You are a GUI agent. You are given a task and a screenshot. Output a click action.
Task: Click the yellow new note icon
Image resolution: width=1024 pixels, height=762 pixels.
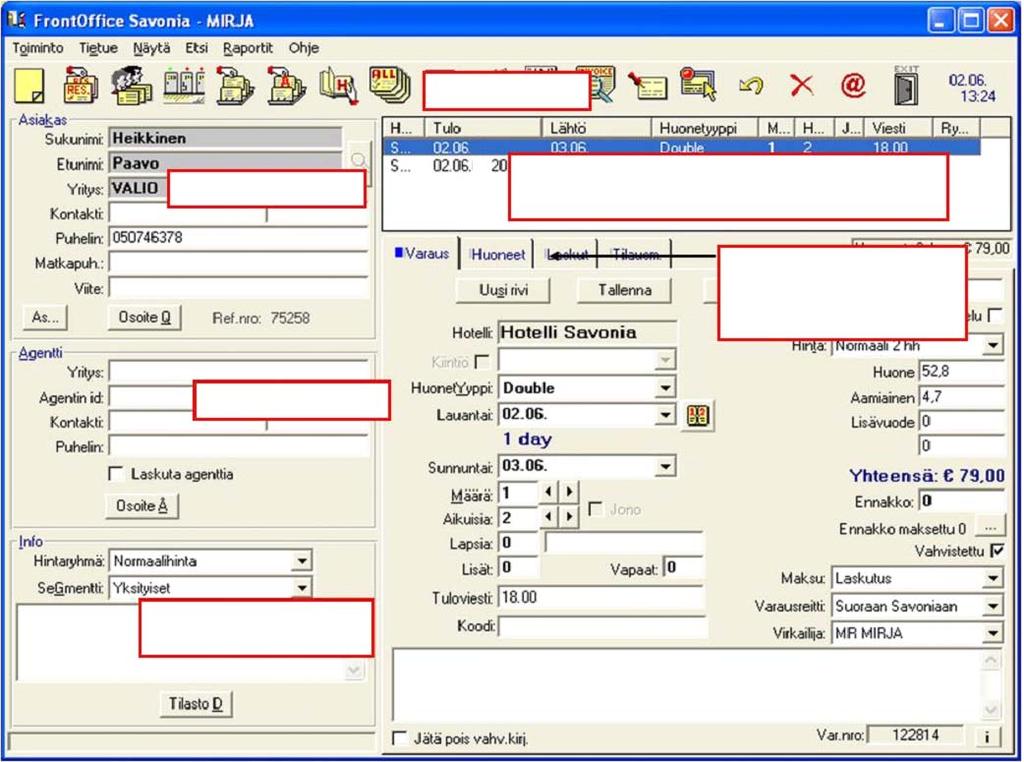29,86
